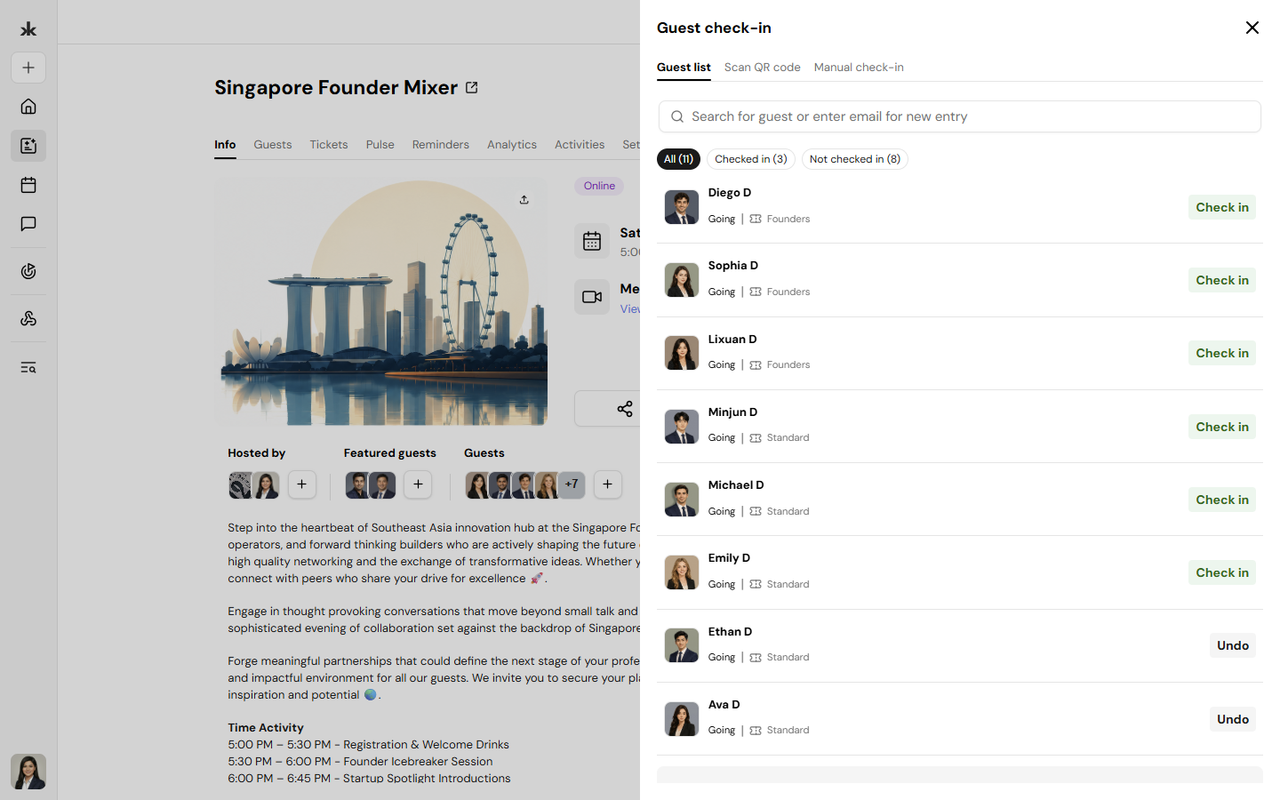Click Emily D's avatar photo
This screenshot has width=1280, height=800.
(682, 573)
